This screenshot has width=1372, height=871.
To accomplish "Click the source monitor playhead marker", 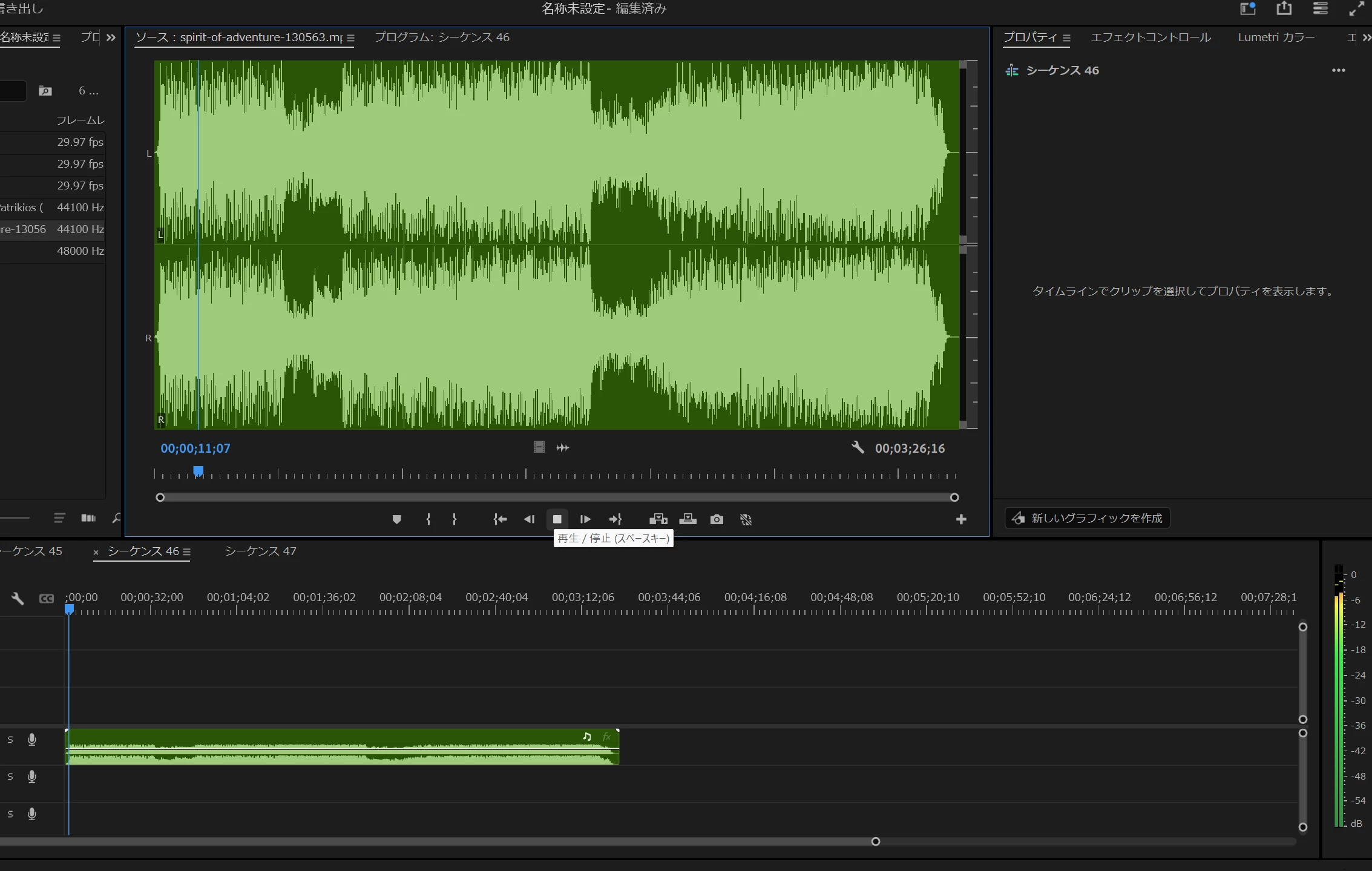I will pos(198,471).
